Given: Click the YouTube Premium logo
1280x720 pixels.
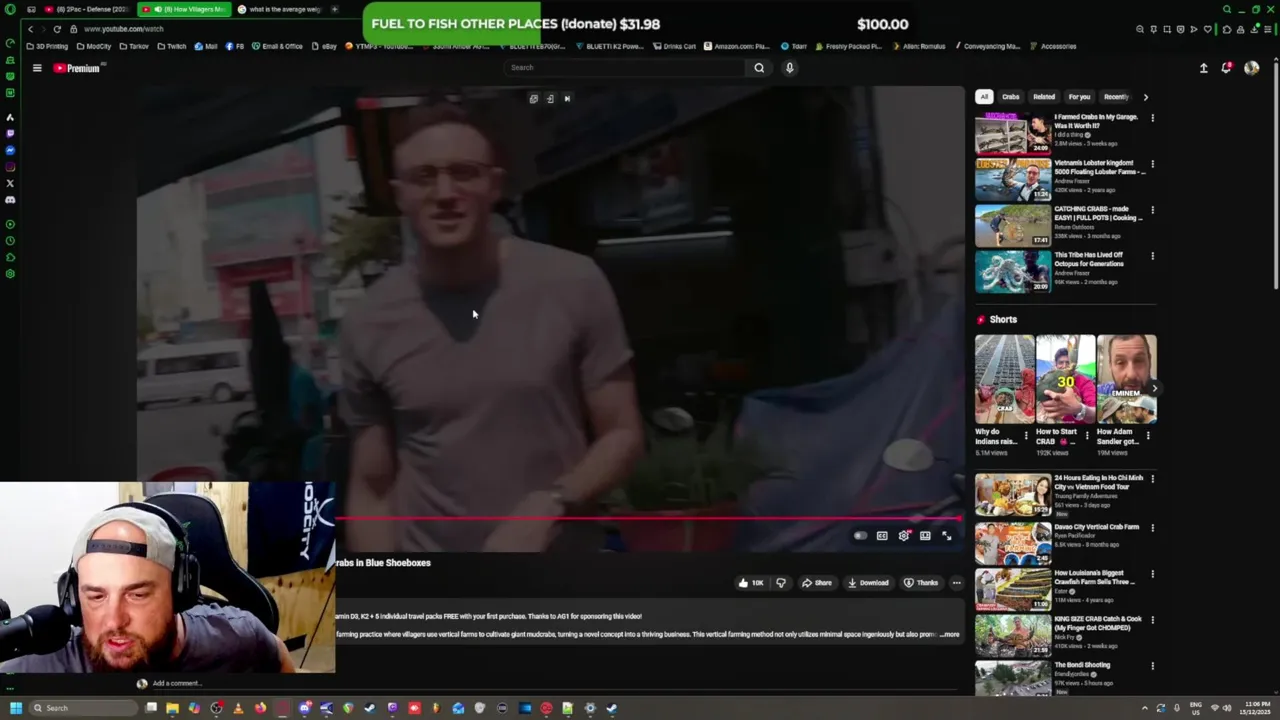Looking at the screenshot, I should pos(78,68).
